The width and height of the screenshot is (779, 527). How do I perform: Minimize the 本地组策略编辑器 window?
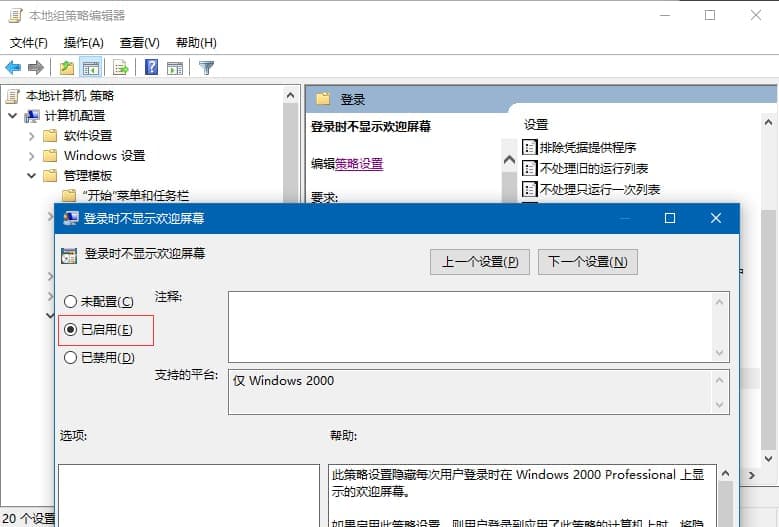tap(665, 15)
